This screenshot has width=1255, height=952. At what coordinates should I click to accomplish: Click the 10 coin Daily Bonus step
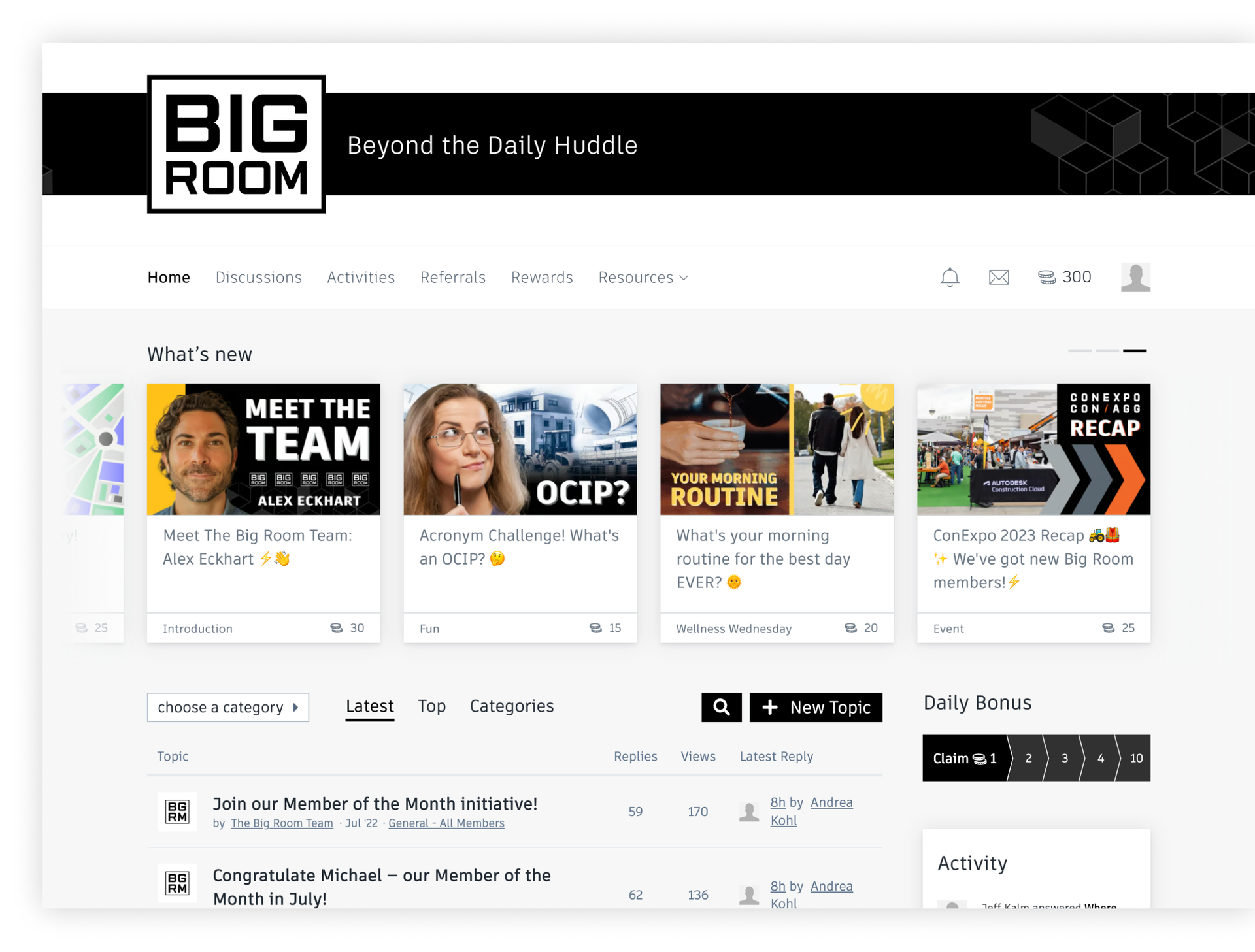tap(1135, 758)
